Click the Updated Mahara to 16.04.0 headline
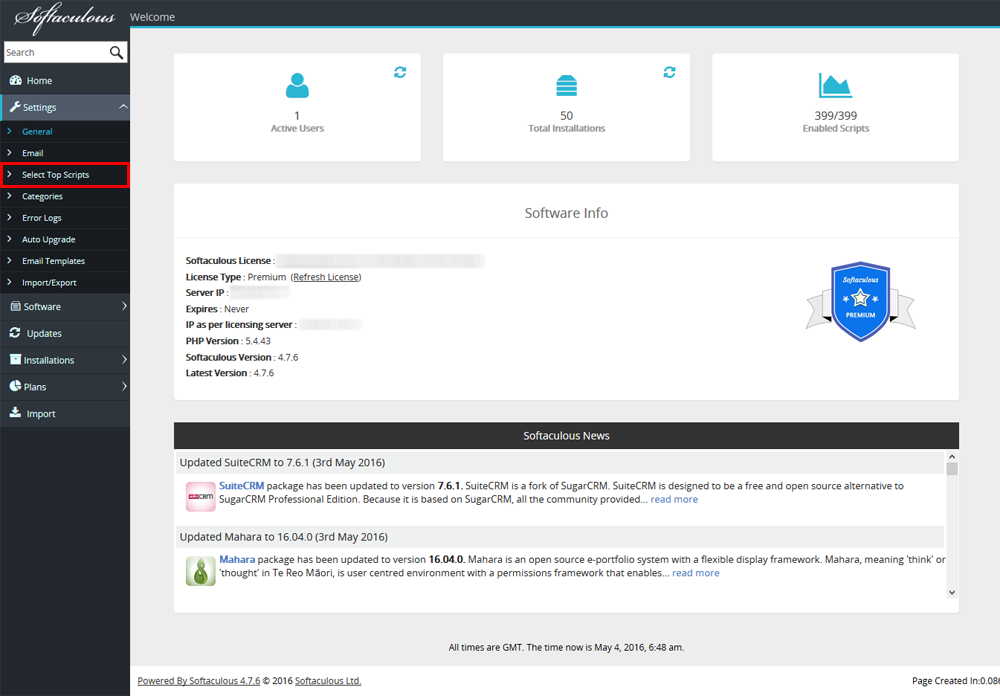The width and height of the screenshot is (1000, 696). tap(284, 537)
